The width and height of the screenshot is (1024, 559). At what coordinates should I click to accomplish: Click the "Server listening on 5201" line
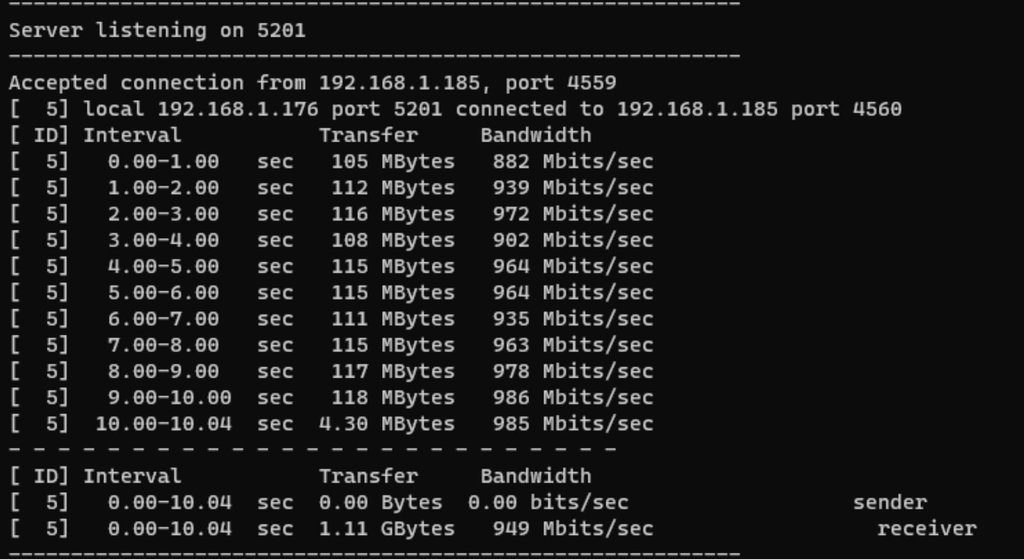(157, 30)
